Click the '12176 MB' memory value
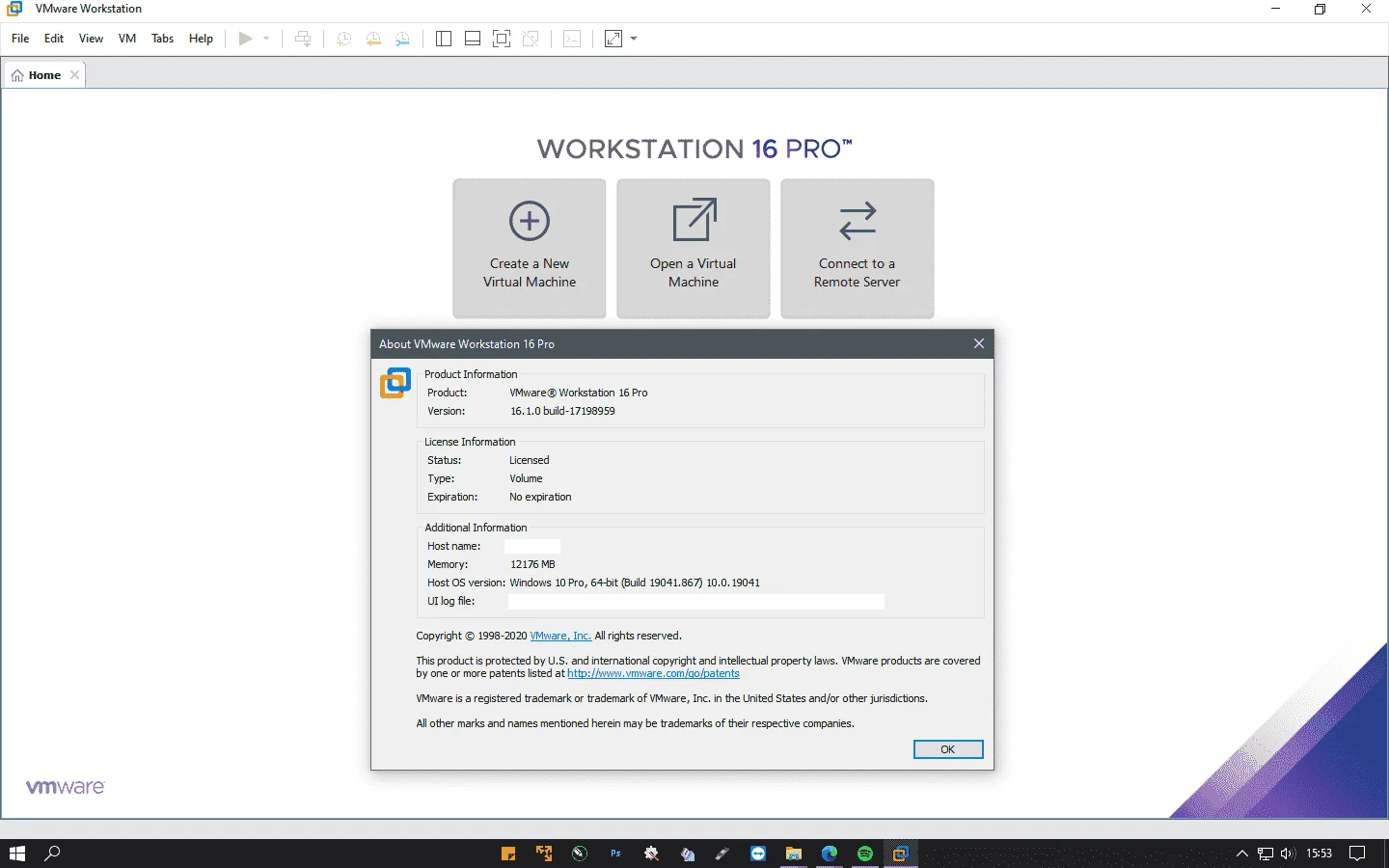The image size is (1389, 868). tap(532, 564)
